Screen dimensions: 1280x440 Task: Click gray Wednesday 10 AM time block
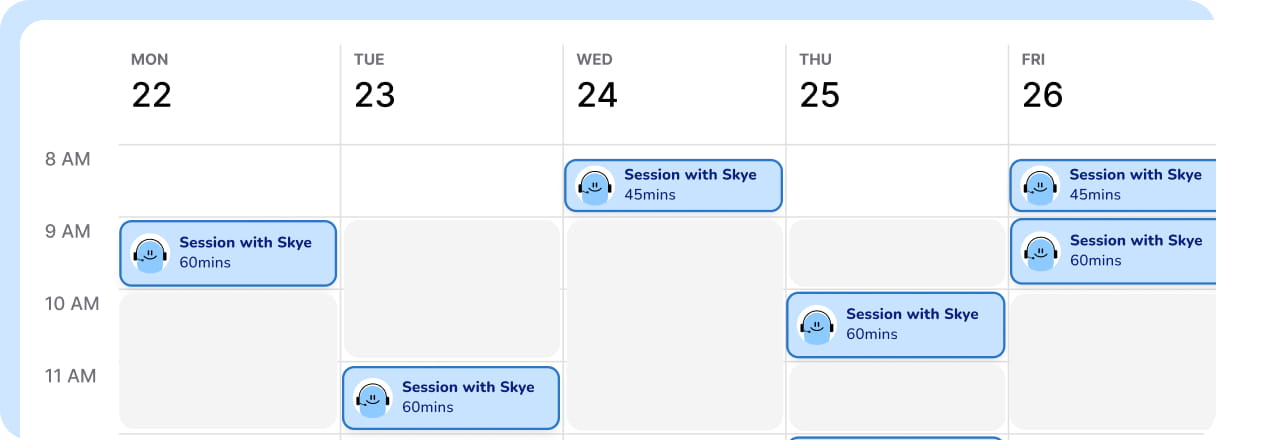674,325
